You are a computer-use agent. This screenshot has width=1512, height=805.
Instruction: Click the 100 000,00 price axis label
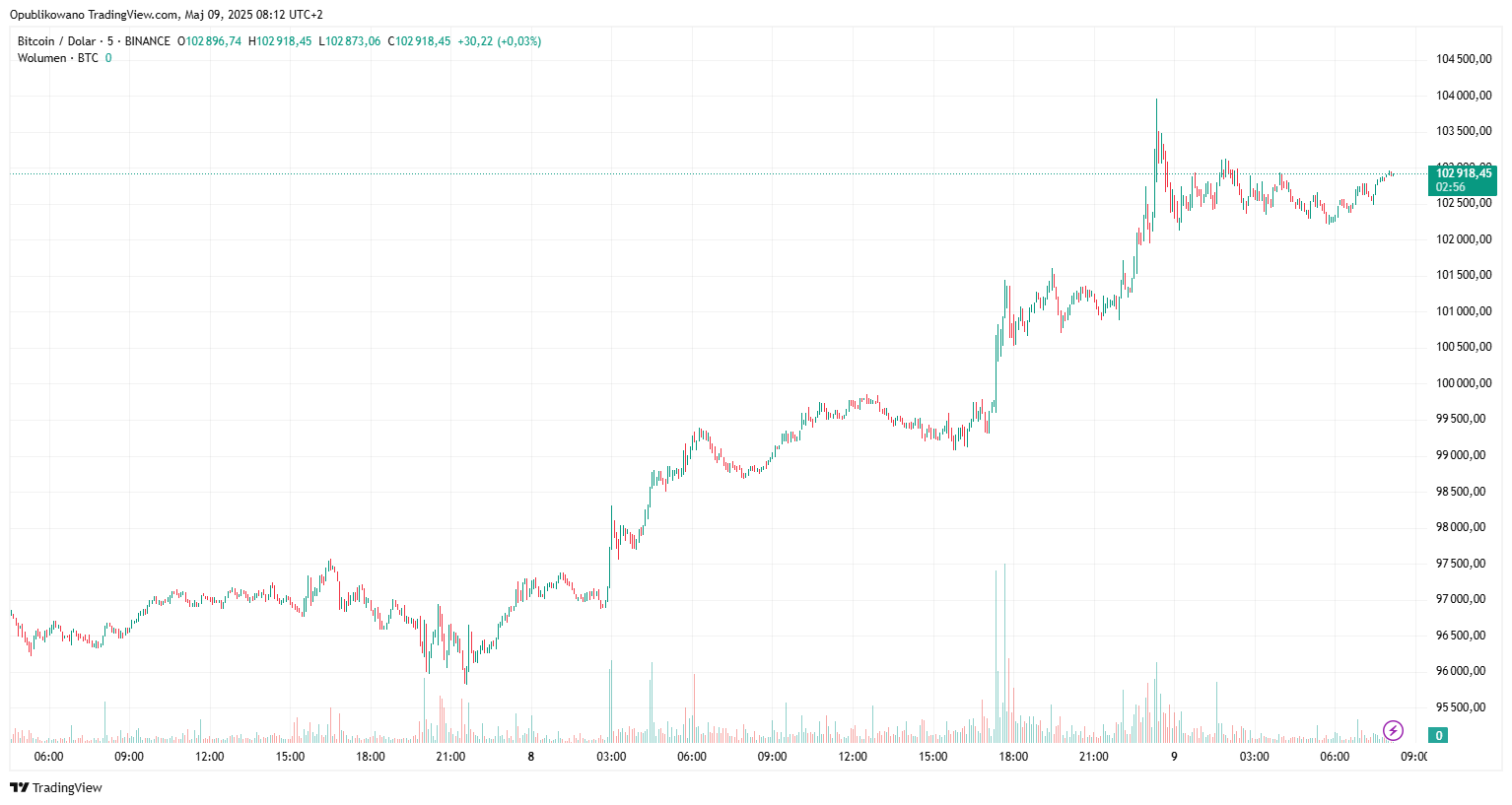(x=1463, y=383)
